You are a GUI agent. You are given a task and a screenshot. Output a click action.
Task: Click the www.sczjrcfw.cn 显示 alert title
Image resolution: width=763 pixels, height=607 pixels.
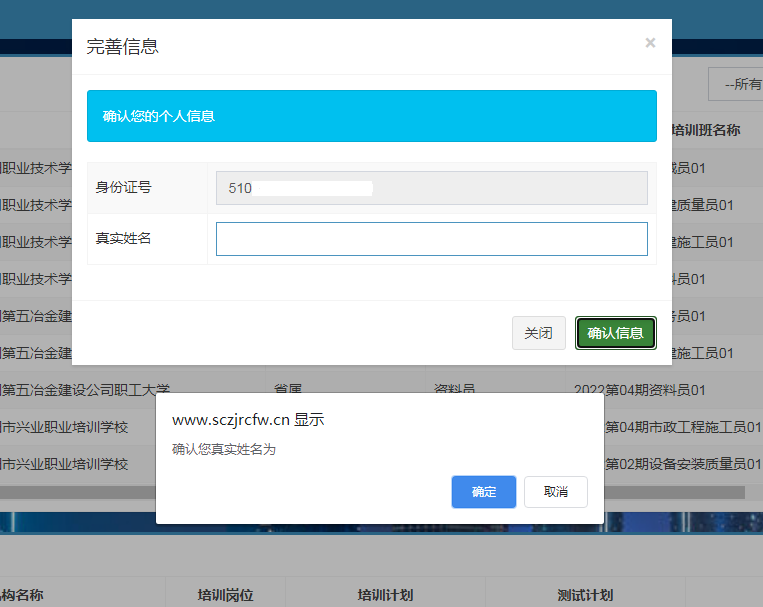(x=248, y=420)
